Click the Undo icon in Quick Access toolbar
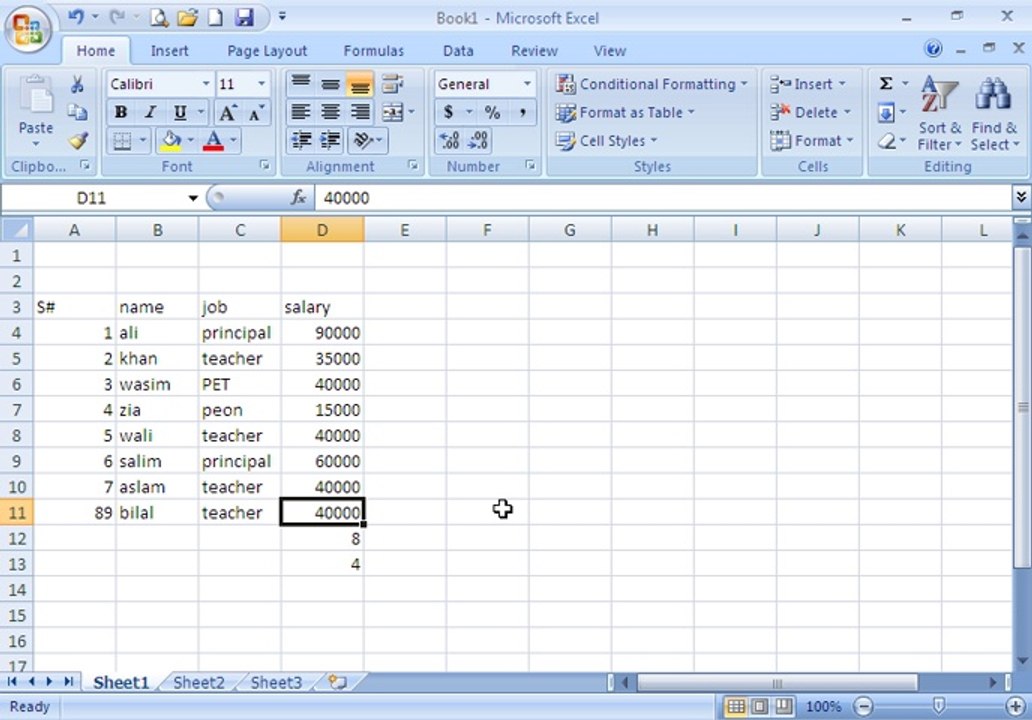1032x720 pixels. tap(75, 17)
